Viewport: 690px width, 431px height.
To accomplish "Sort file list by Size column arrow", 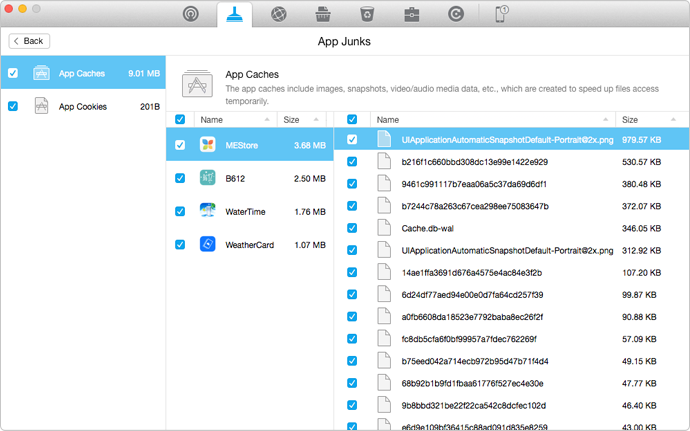I will 675,119.
